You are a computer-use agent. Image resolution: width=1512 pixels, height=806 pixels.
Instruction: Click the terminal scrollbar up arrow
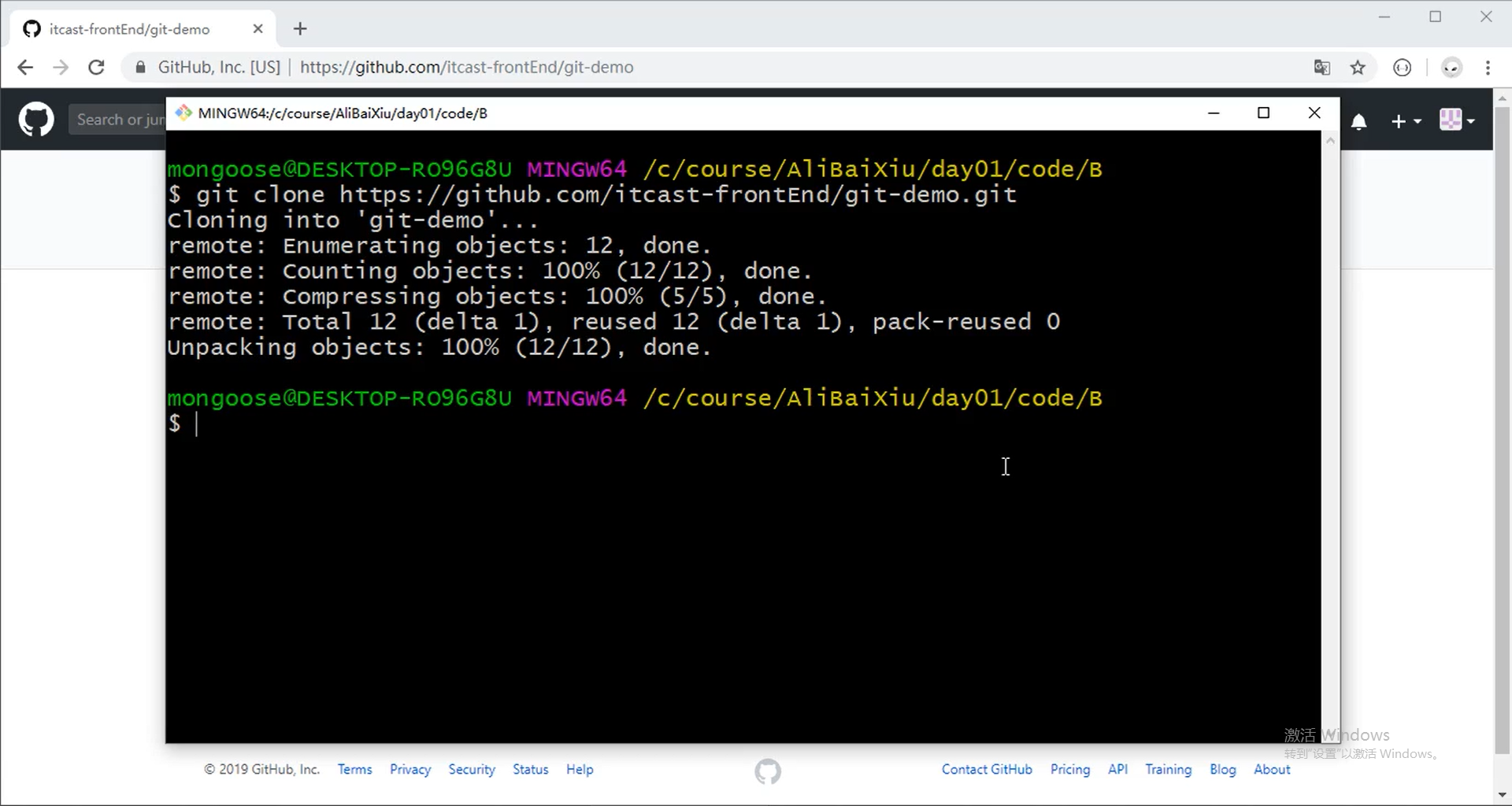pyautogui.click(x=1330, y=140)
